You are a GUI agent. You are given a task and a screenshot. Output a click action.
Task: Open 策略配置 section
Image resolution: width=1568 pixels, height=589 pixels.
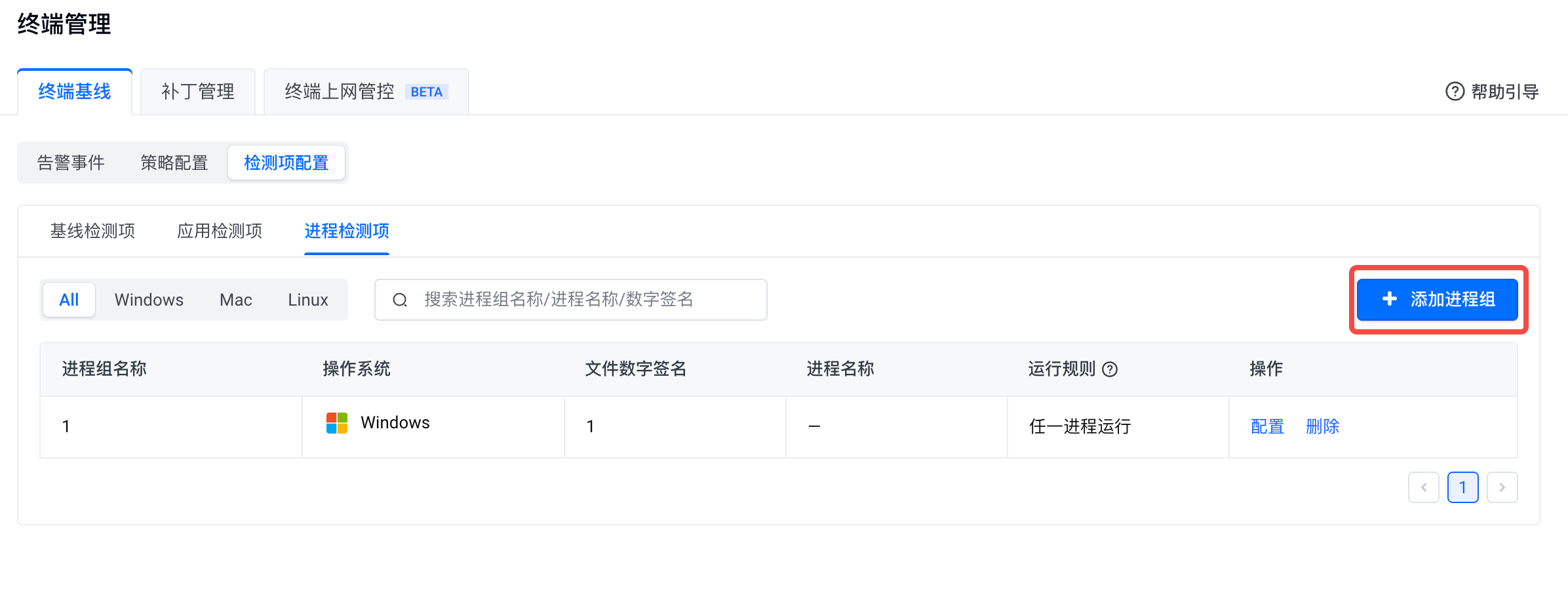pyautogui.click(x=174, y=163)
